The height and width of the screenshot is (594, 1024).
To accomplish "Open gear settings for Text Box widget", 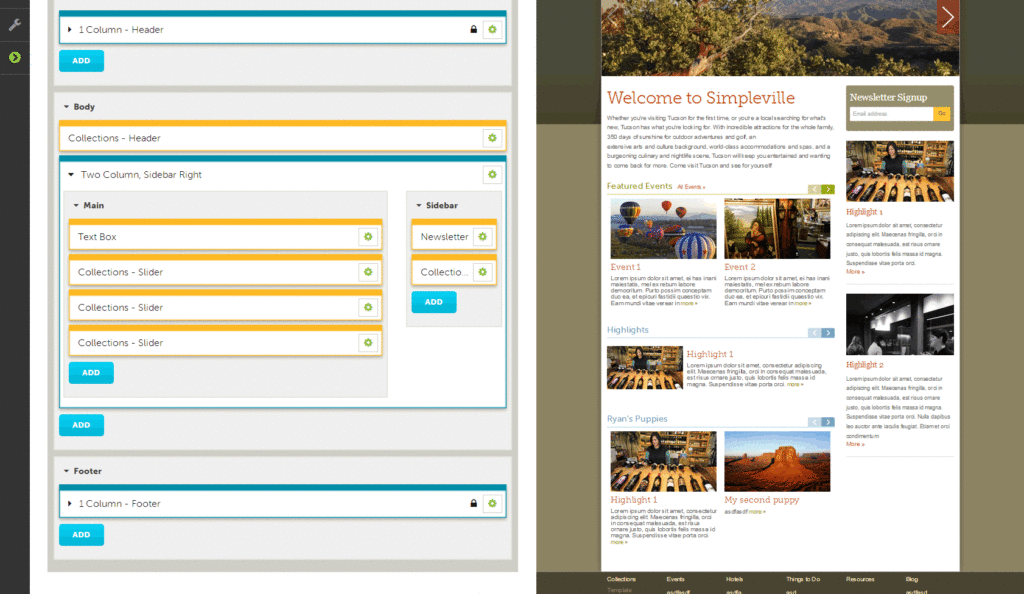I will (x=368, y=237).
